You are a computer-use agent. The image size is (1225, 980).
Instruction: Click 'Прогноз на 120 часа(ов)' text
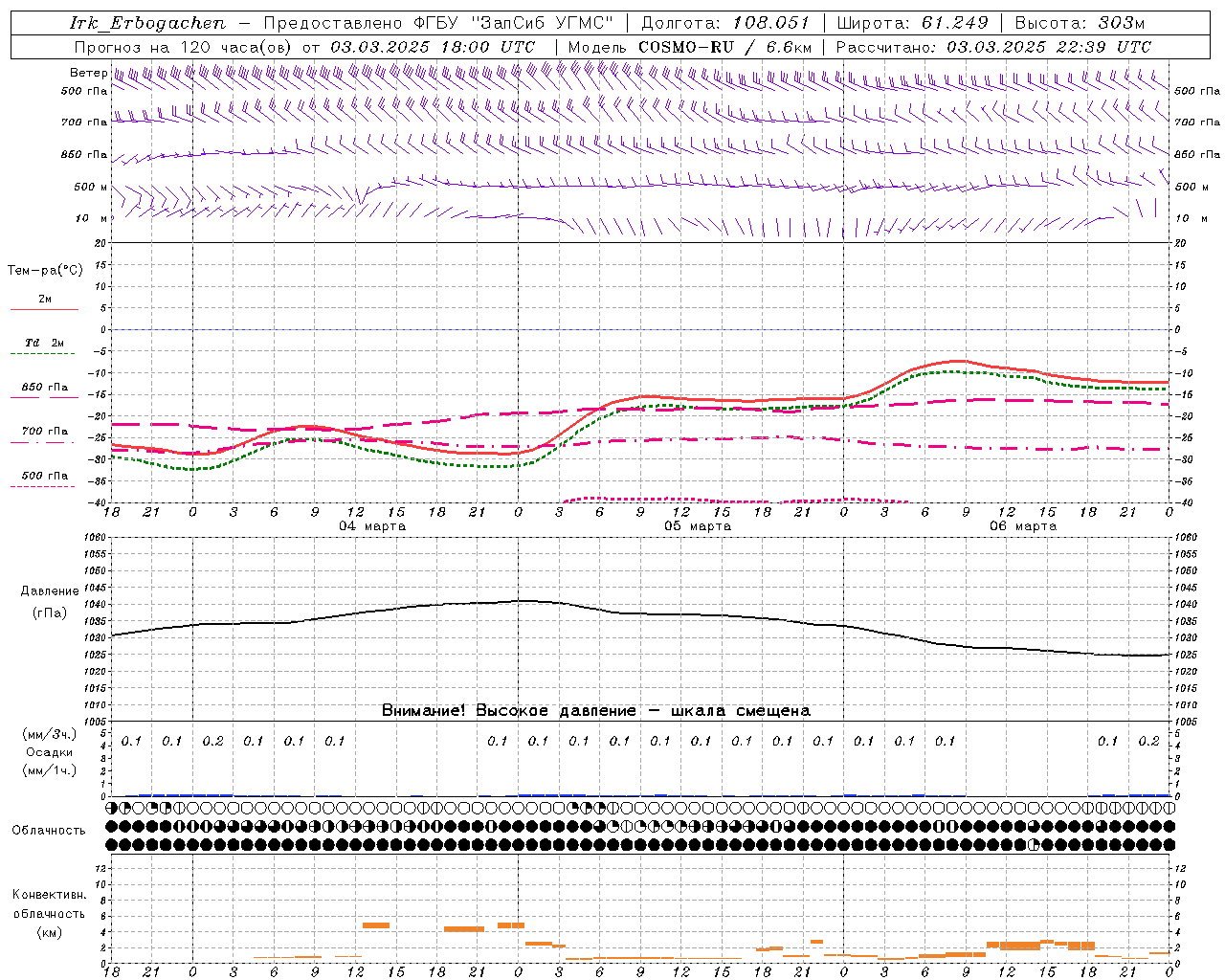(x=184, y=47)
